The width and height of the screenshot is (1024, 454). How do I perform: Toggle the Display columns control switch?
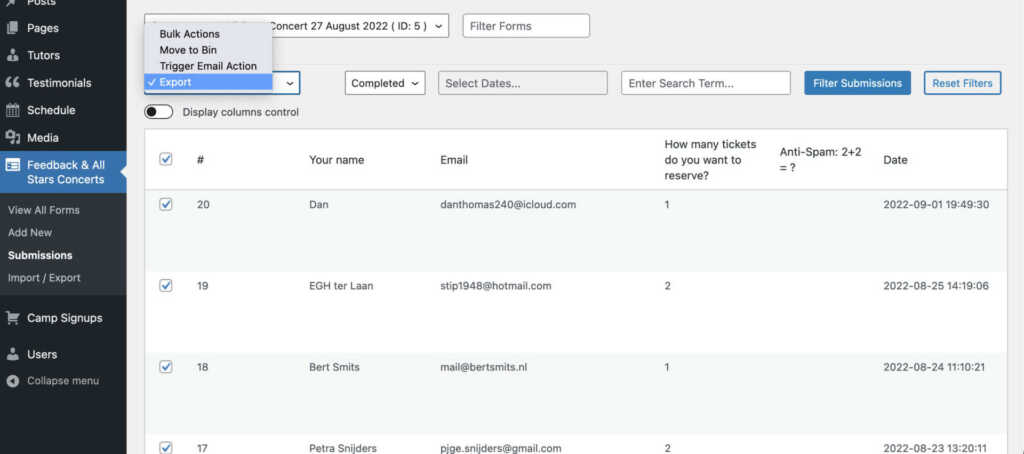pyautogui.click(x=159, y=112)
